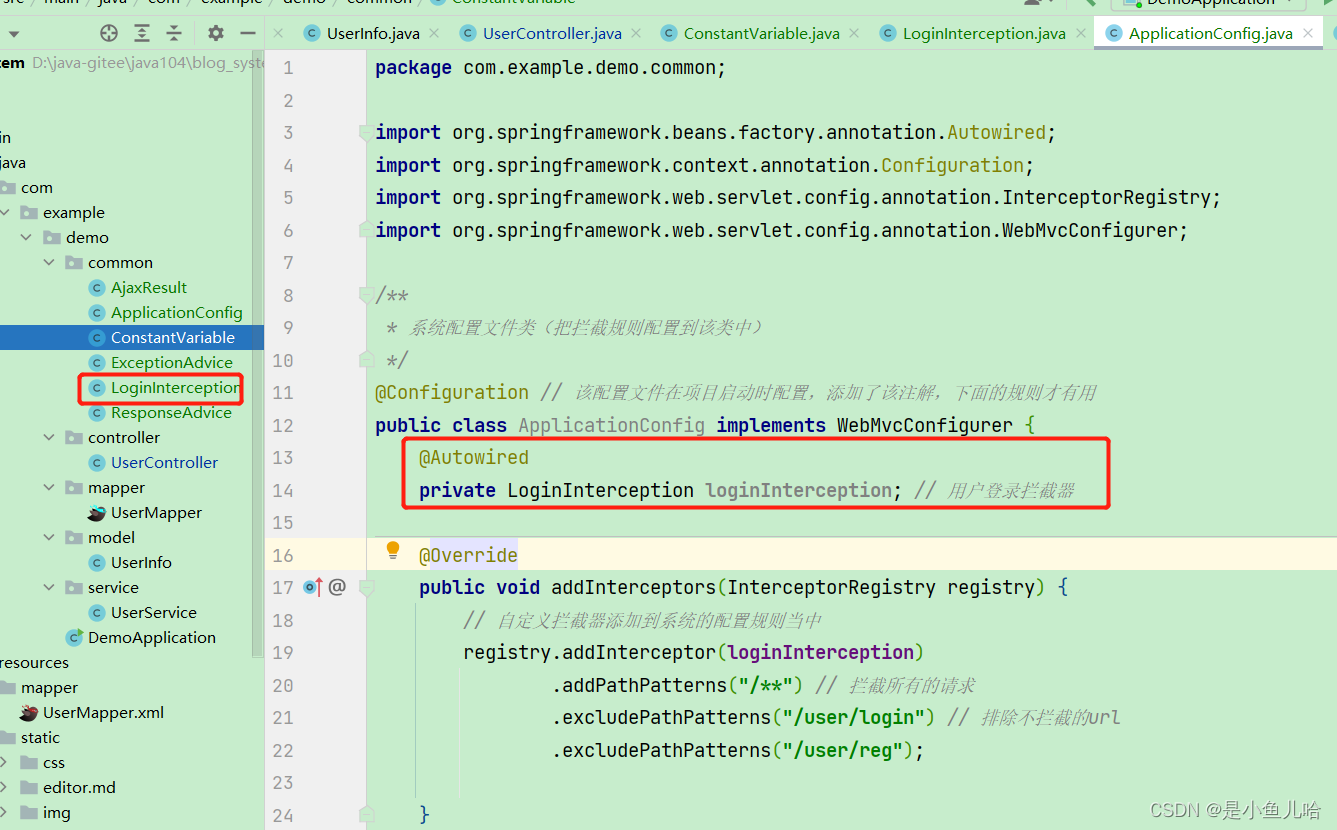Viewport: 1337px width, 830px height.
Task: Close the UserInfo.java tab
Action: pos(434,33)
